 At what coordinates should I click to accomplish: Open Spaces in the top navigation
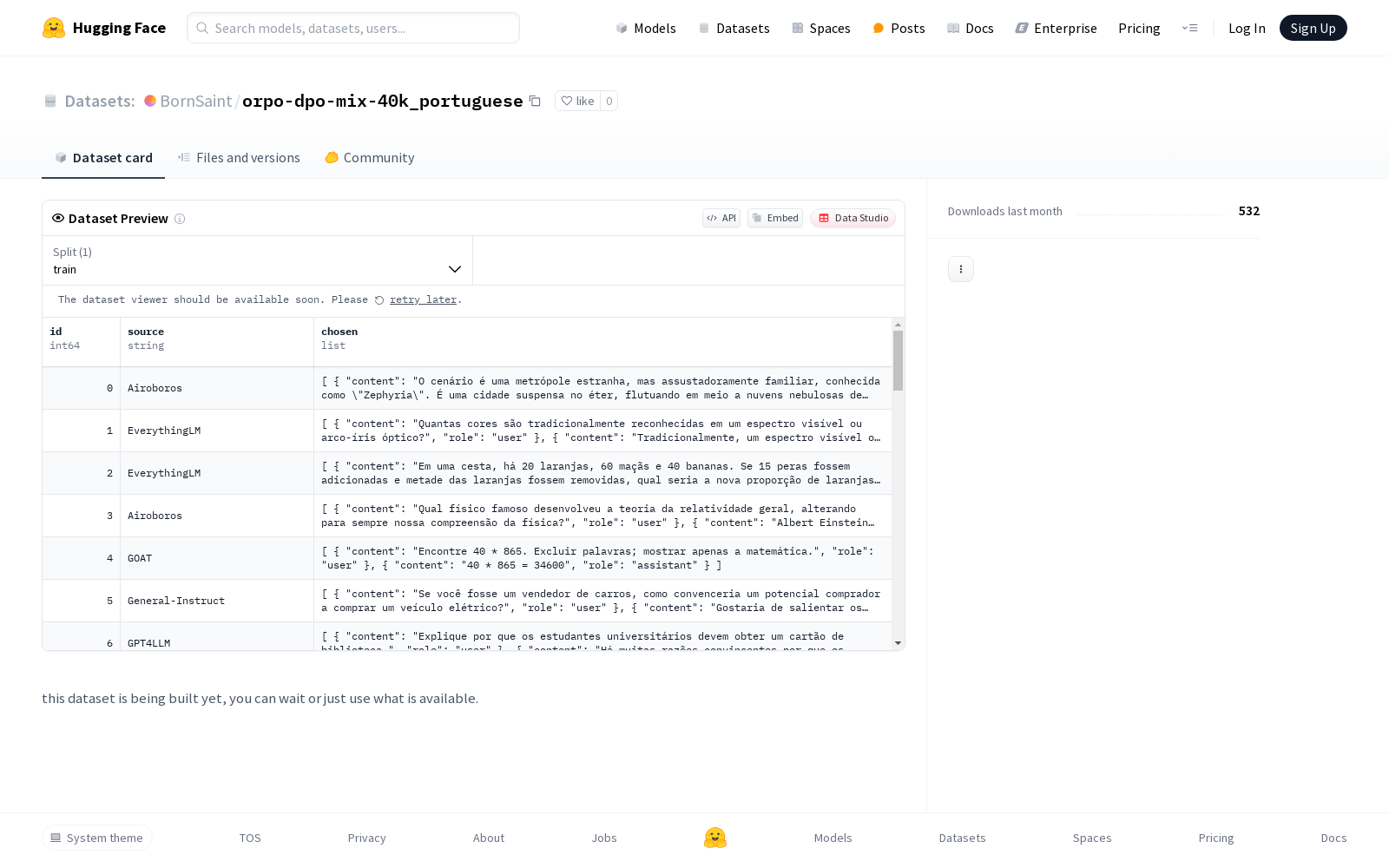[821, 28]
